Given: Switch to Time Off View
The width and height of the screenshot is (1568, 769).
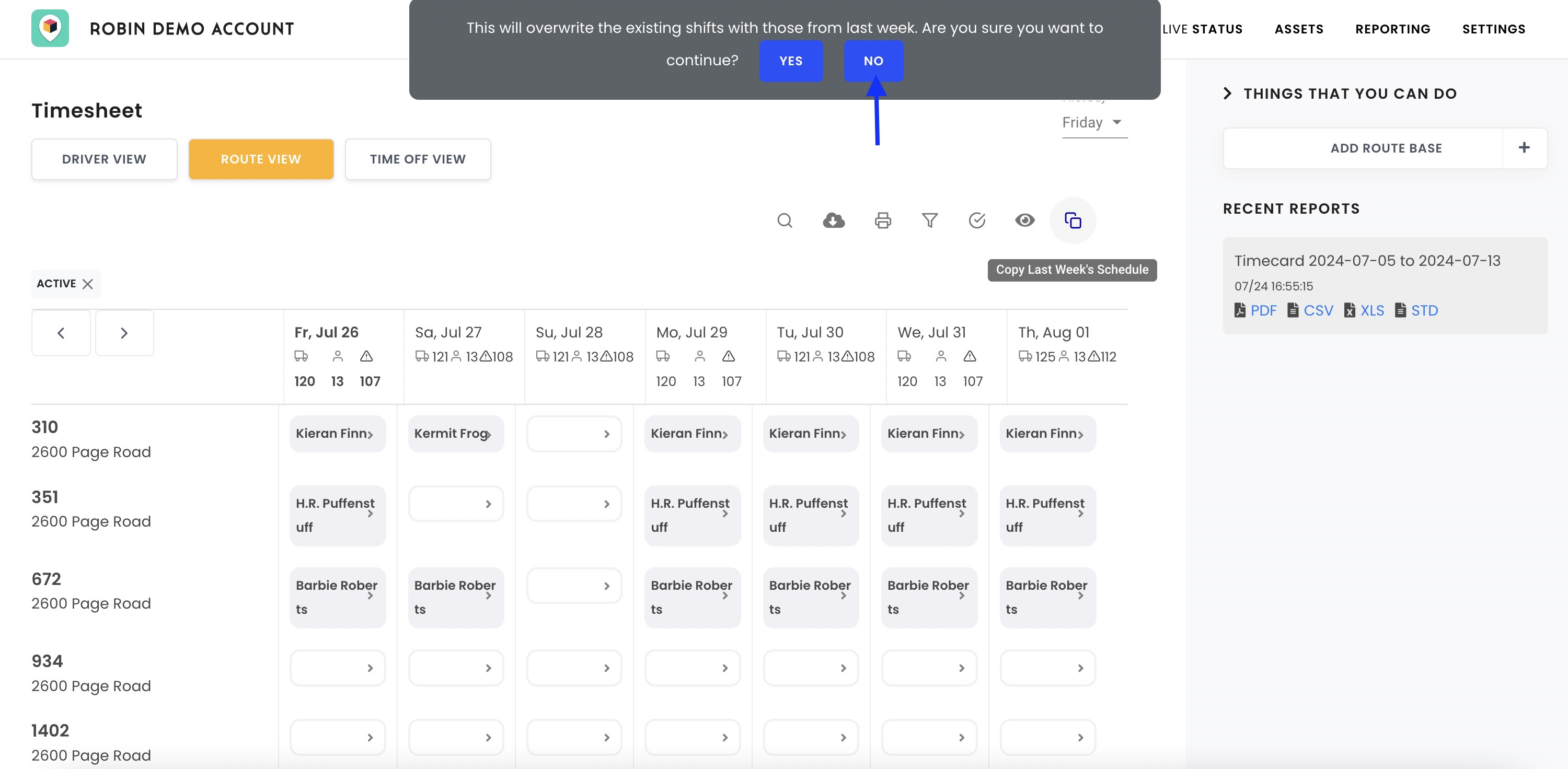Looking at the screenshot, I should tap(418, 159).
